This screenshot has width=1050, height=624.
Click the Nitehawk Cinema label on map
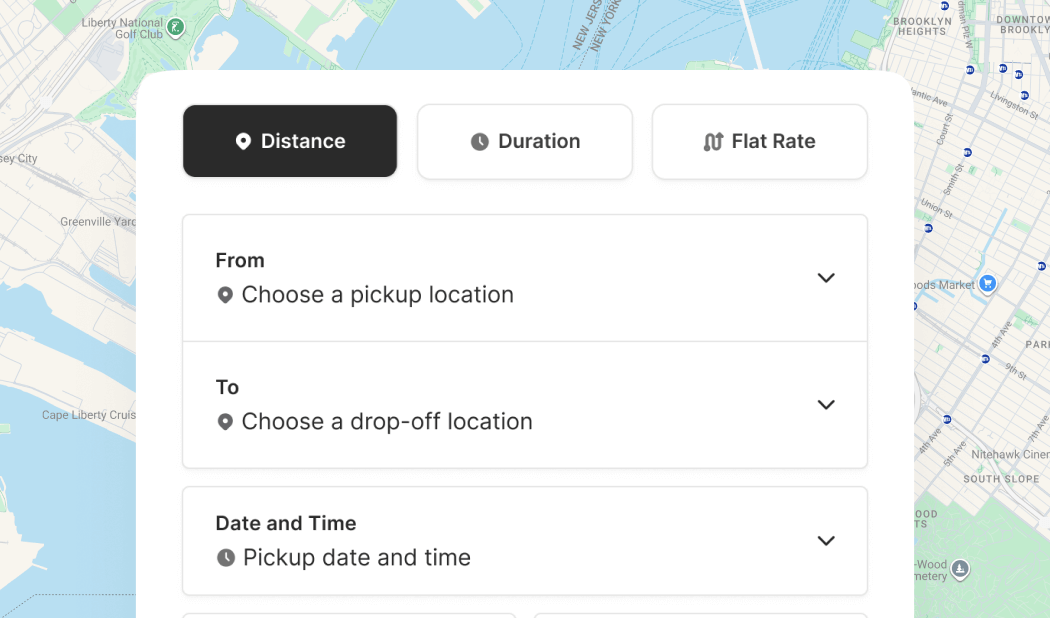[1010, 454]
